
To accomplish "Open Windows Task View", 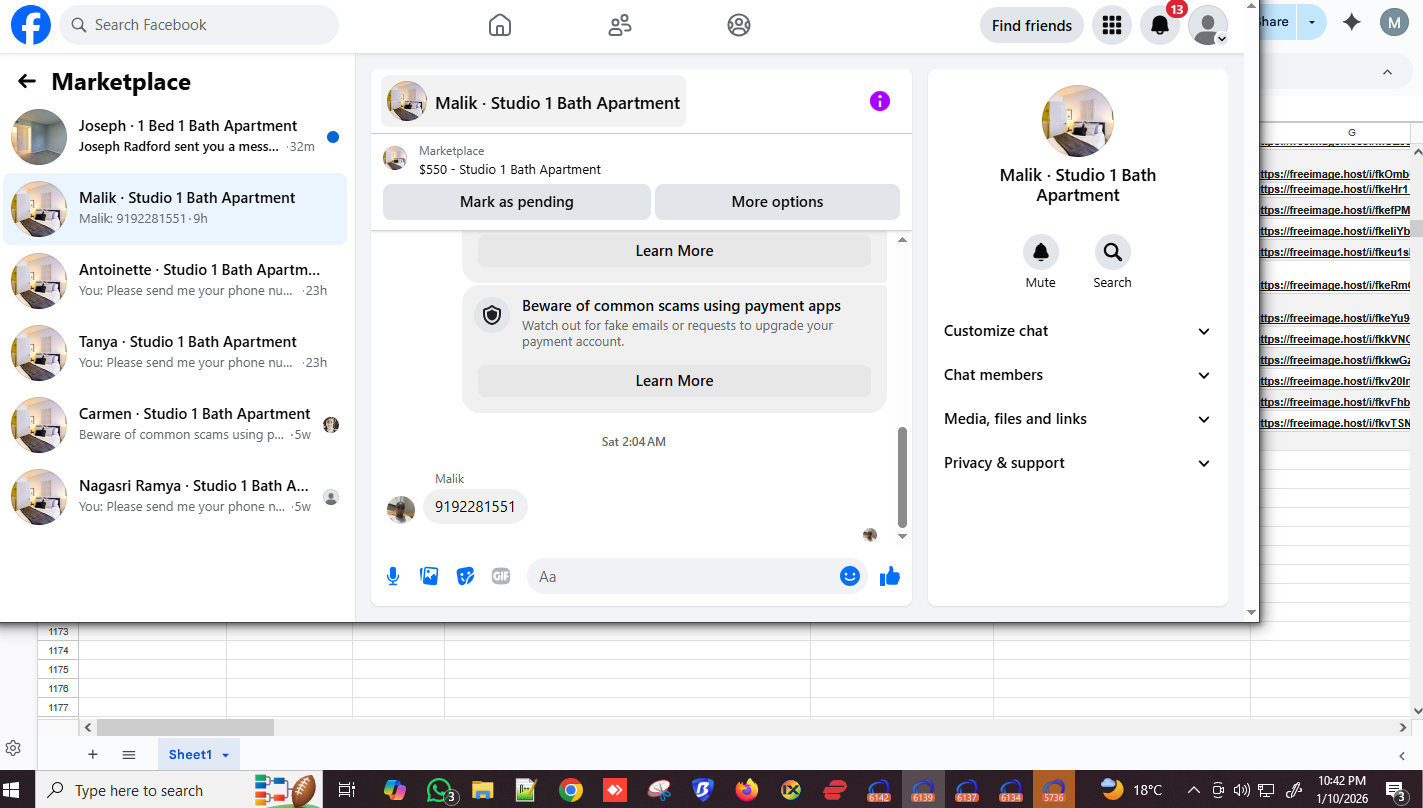I will click(x=346, y=790).
